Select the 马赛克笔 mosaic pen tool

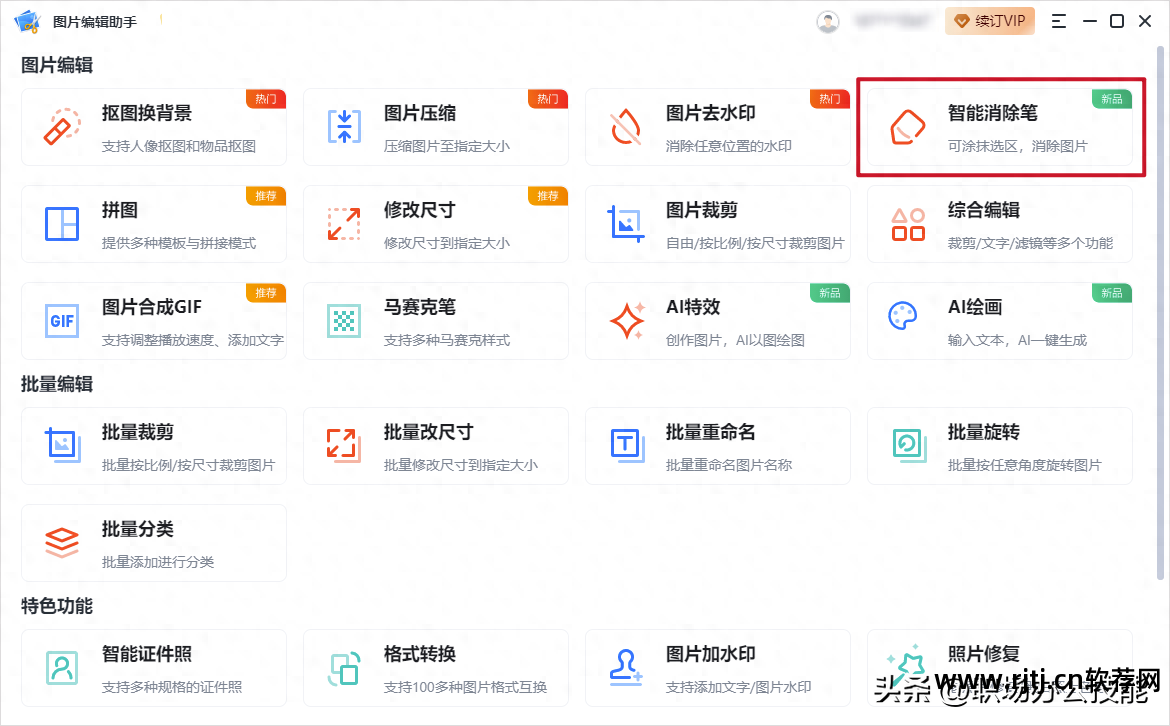tap(436, 320)
